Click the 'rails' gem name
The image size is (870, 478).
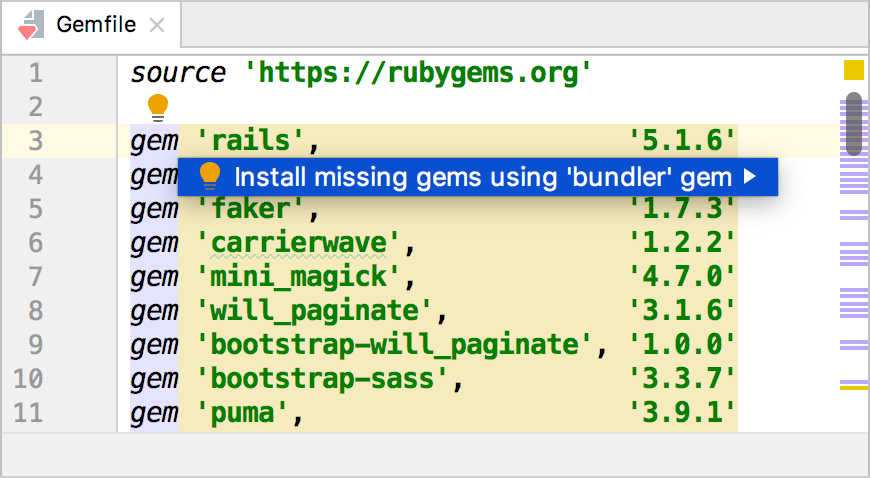[251, 141]
